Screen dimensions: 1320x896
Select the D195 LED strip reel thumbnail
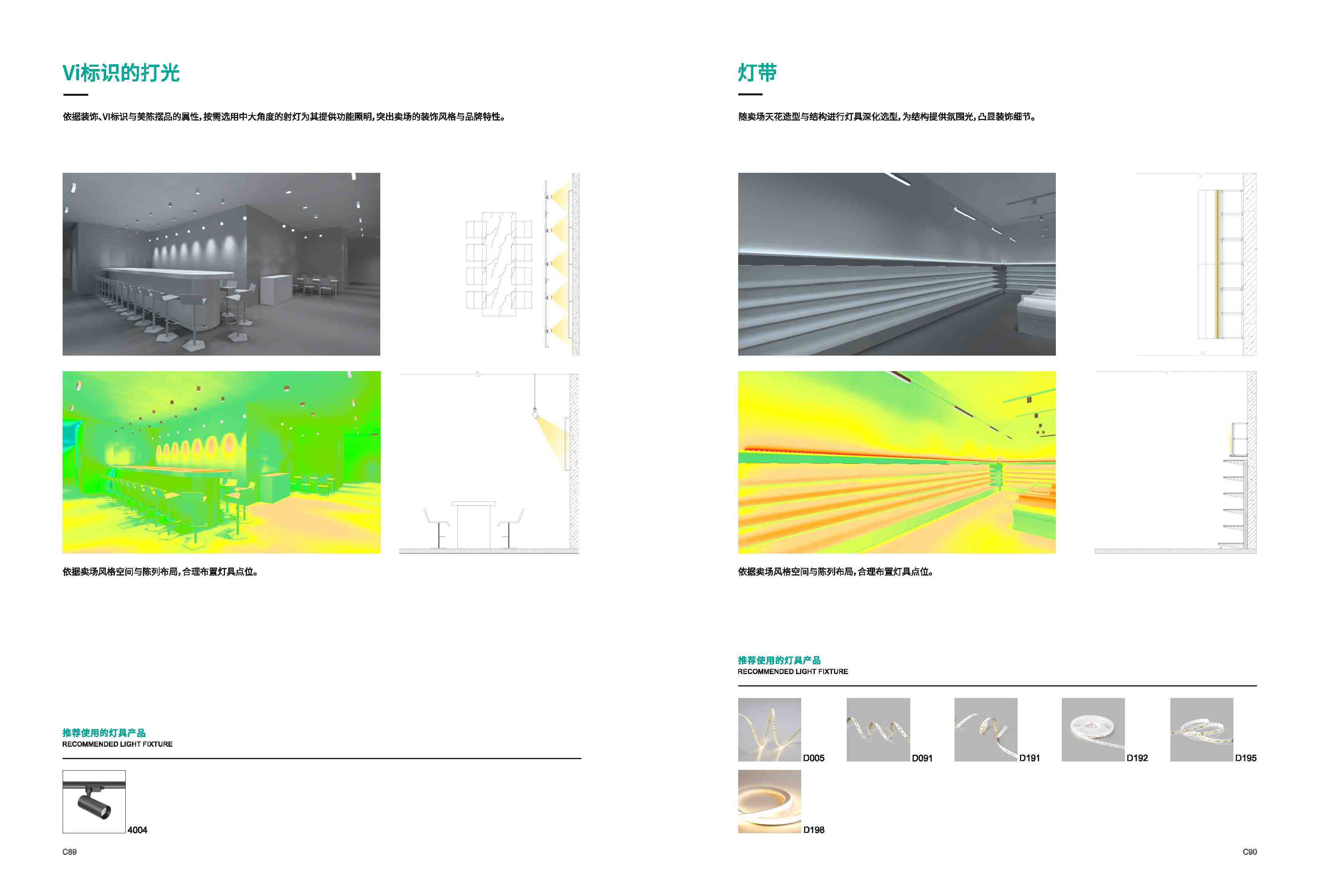[1202, 730]
